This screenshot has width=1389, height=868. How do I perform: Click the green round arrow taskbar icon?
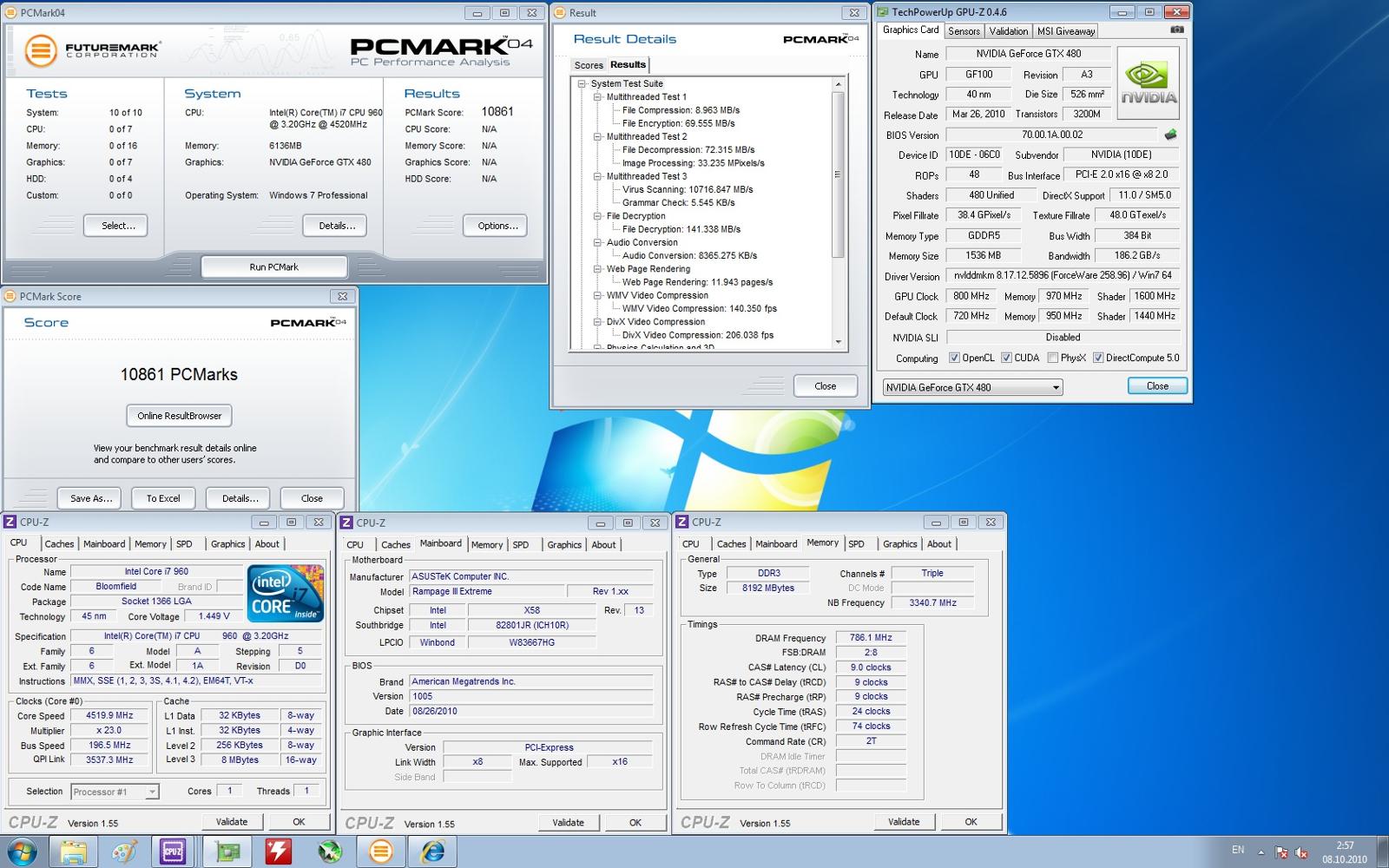pos(329,852)
